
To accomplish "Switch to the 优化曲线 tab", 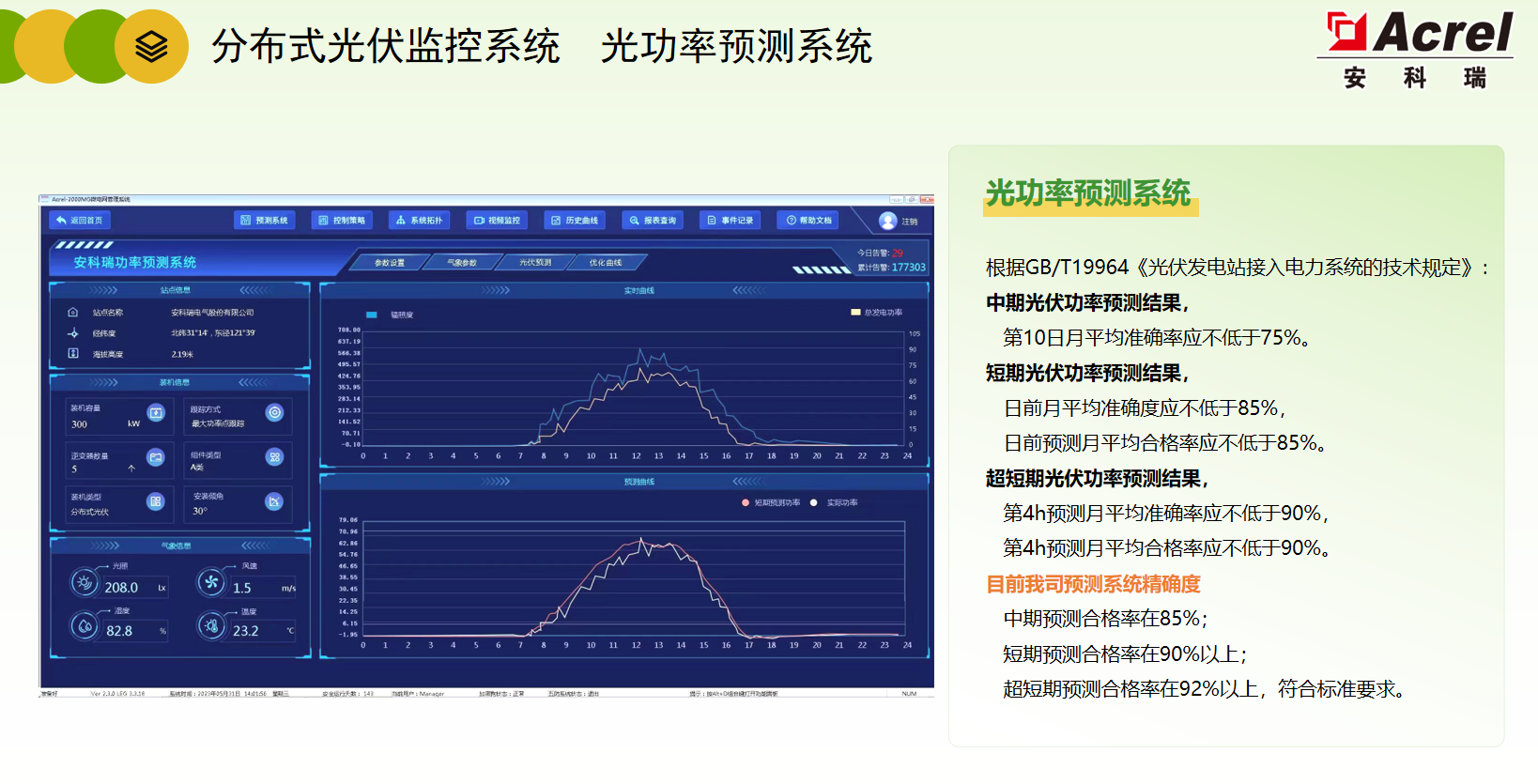I will point(606,263).
